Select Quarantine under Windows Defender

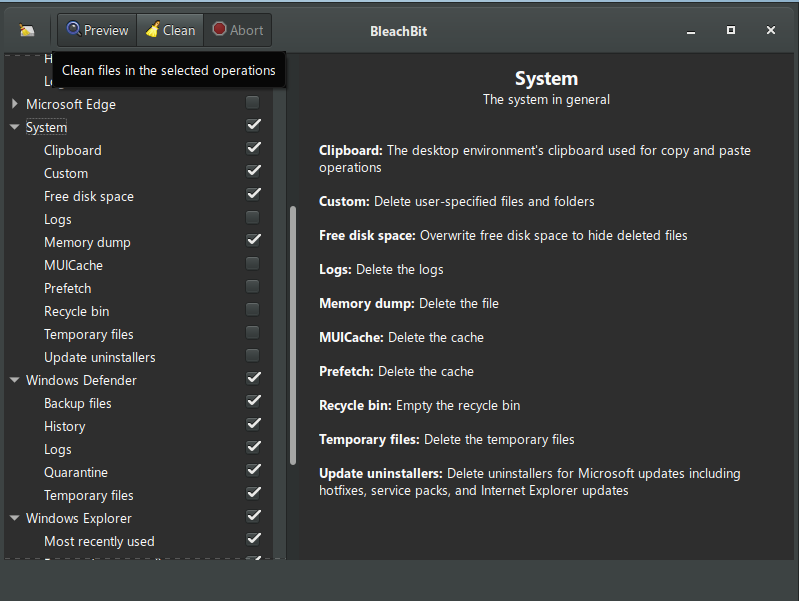[x=76, y=472]
